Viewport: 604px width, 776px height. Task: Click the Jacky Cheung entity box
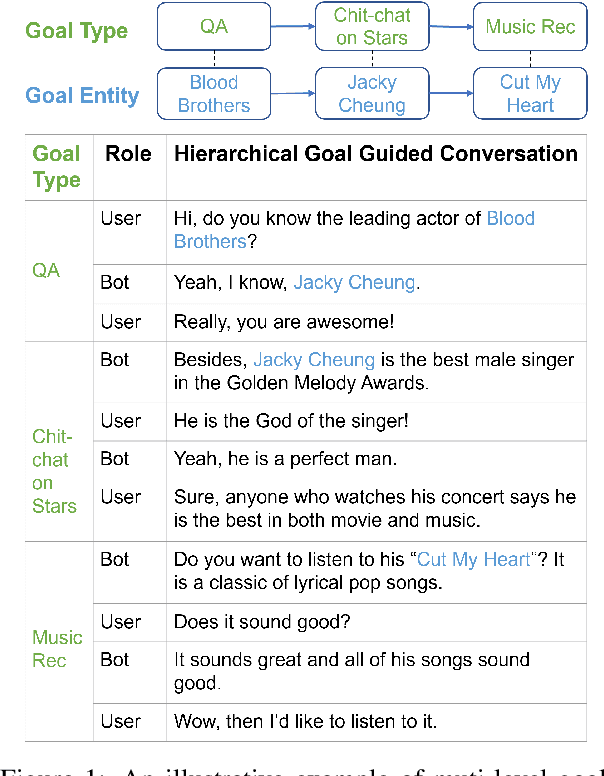(372, 94)
